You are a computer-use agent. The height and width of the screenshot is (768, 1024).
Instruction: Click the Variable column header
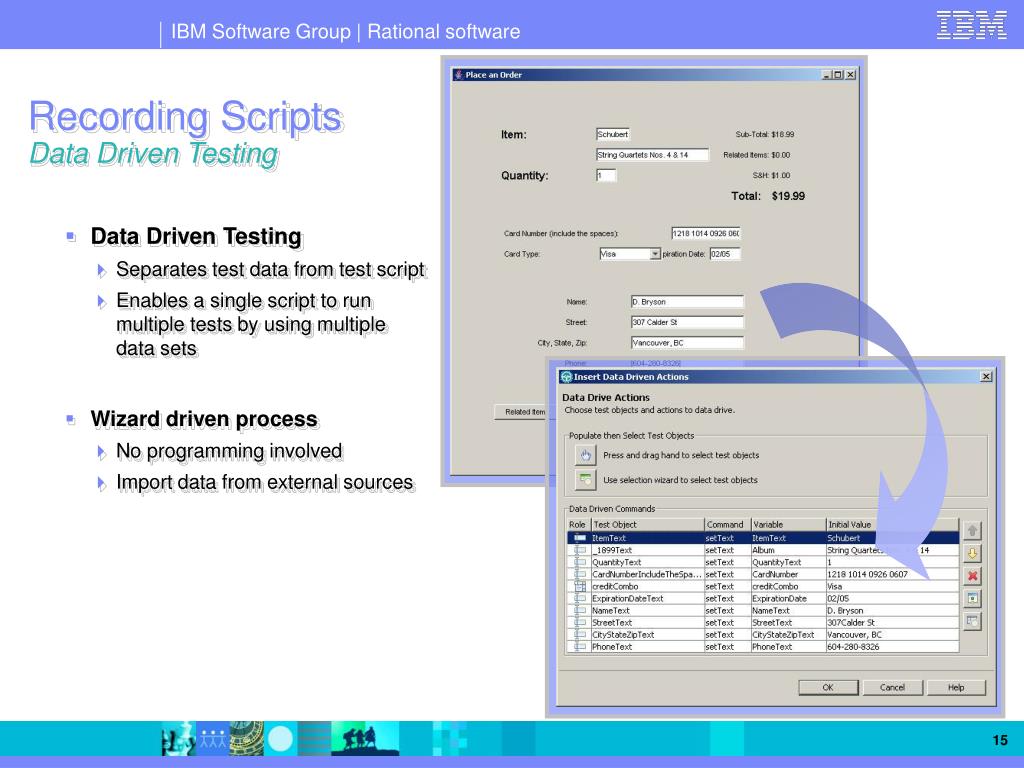click(x=788, y=524)
